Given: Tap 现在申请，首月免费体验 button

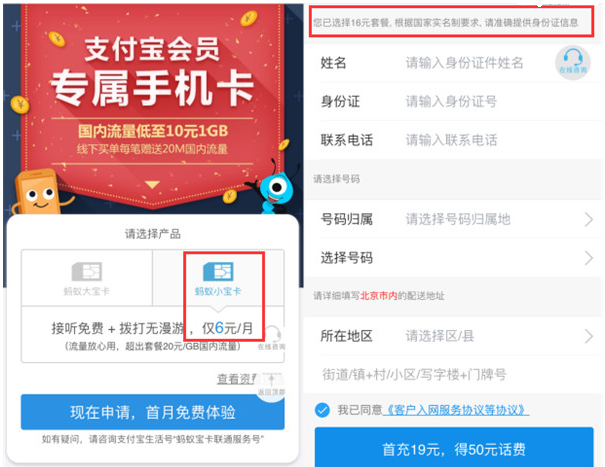Looking at the screenshot, I should pos(152,412).
